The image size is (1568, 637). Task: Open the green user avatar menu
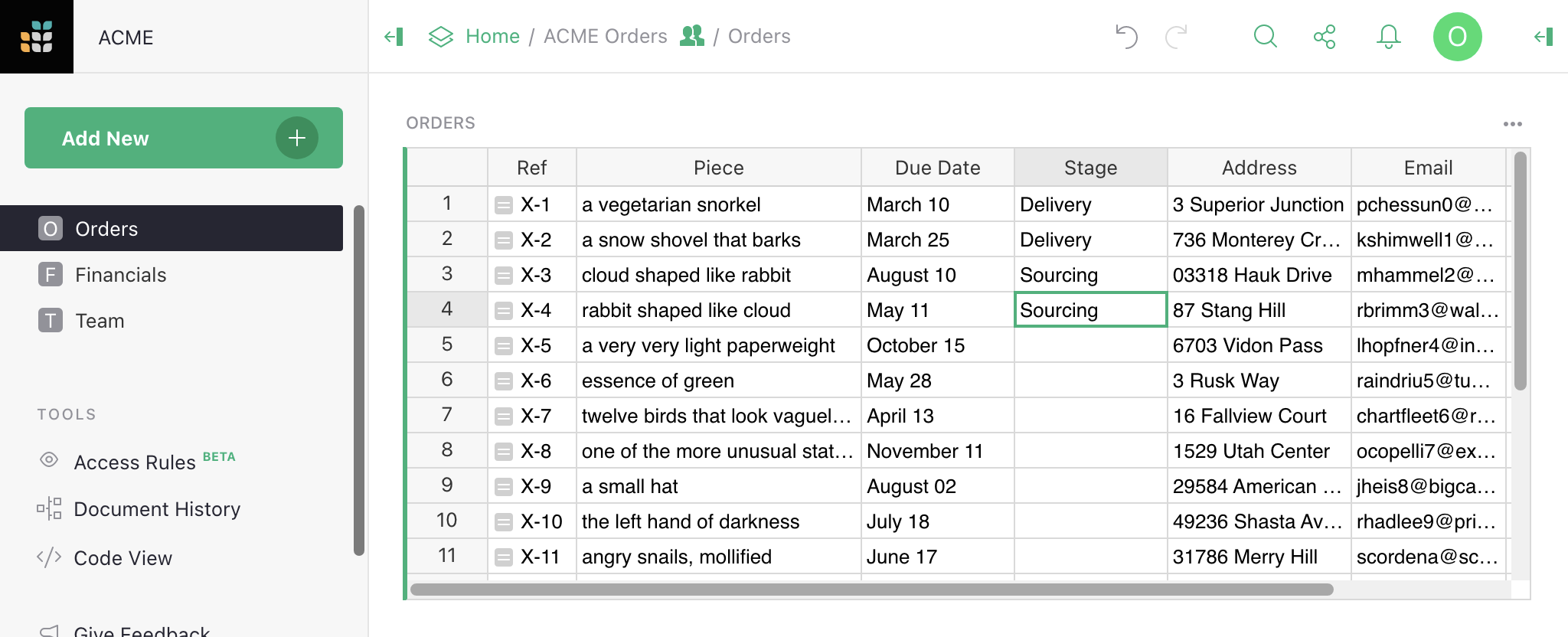point(1457,37)
